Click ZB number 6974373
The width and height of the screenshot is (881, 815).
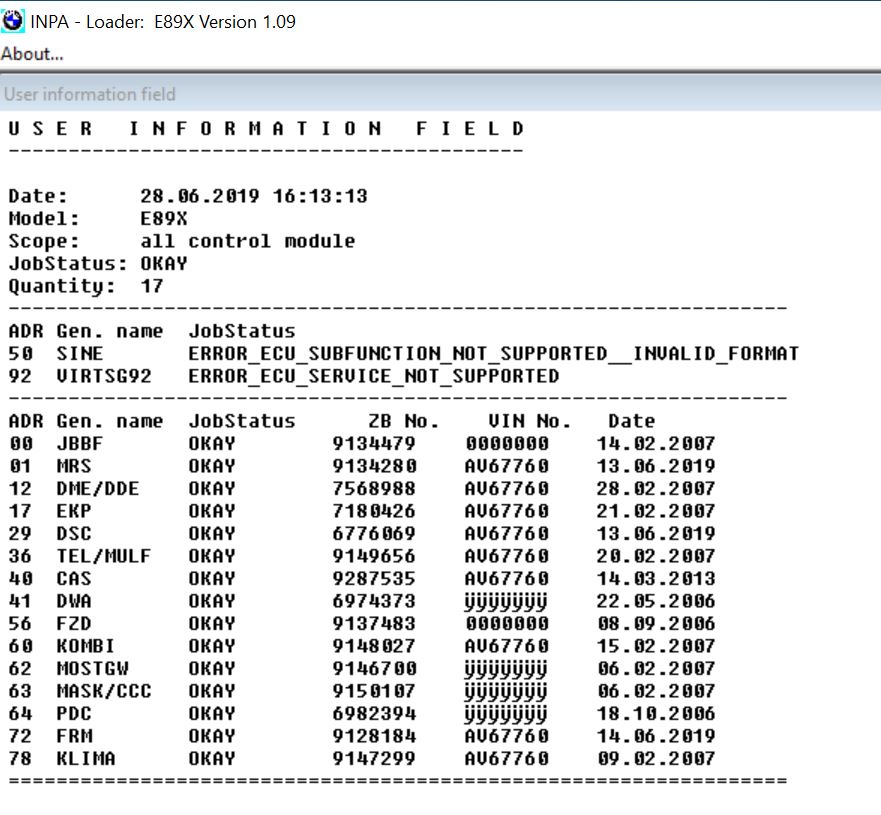pos(374,601)
